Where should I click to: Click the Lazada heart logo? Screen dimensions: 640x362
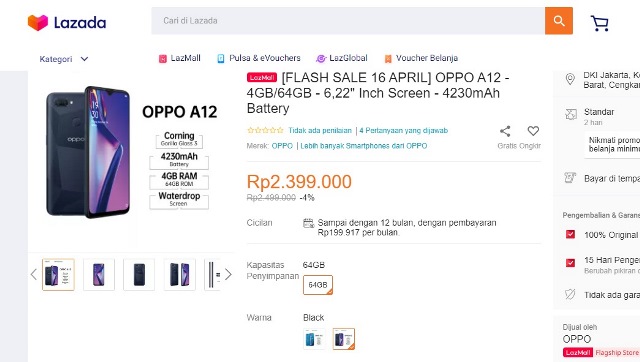pyautogui.click(x=38, y=22)
